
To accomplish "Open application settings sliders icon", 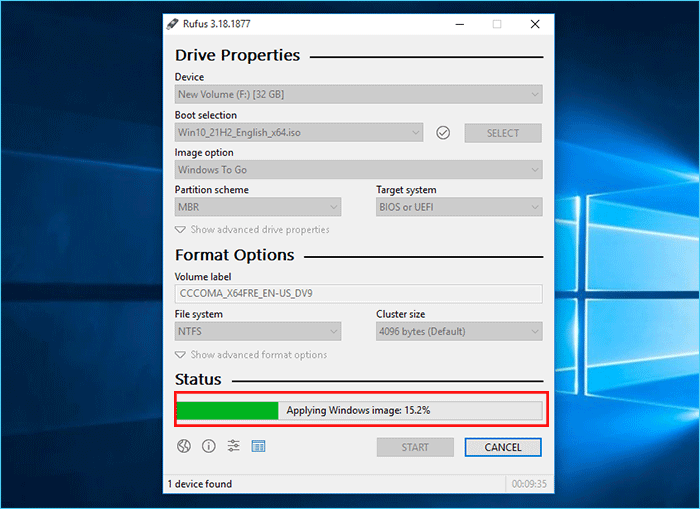I will (233, 446).
